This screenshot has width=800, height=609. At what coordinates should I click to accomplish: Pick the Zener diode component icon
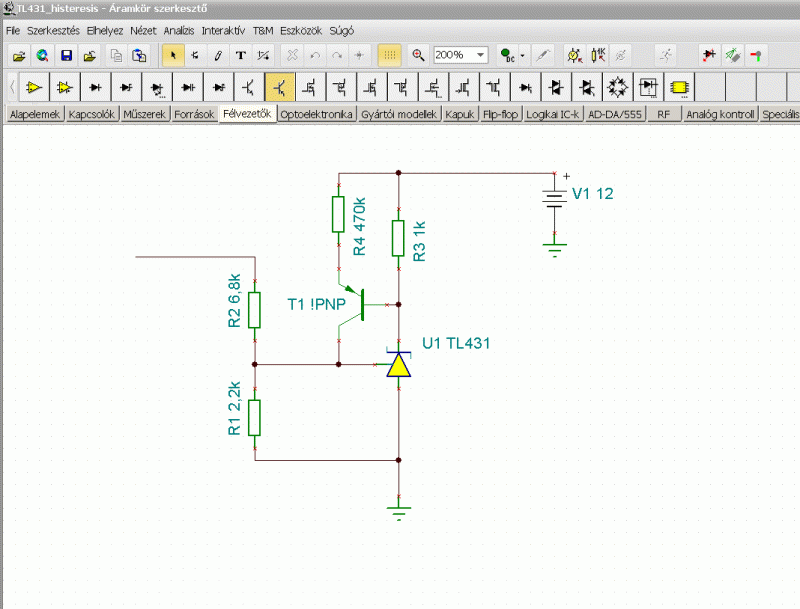126,88
